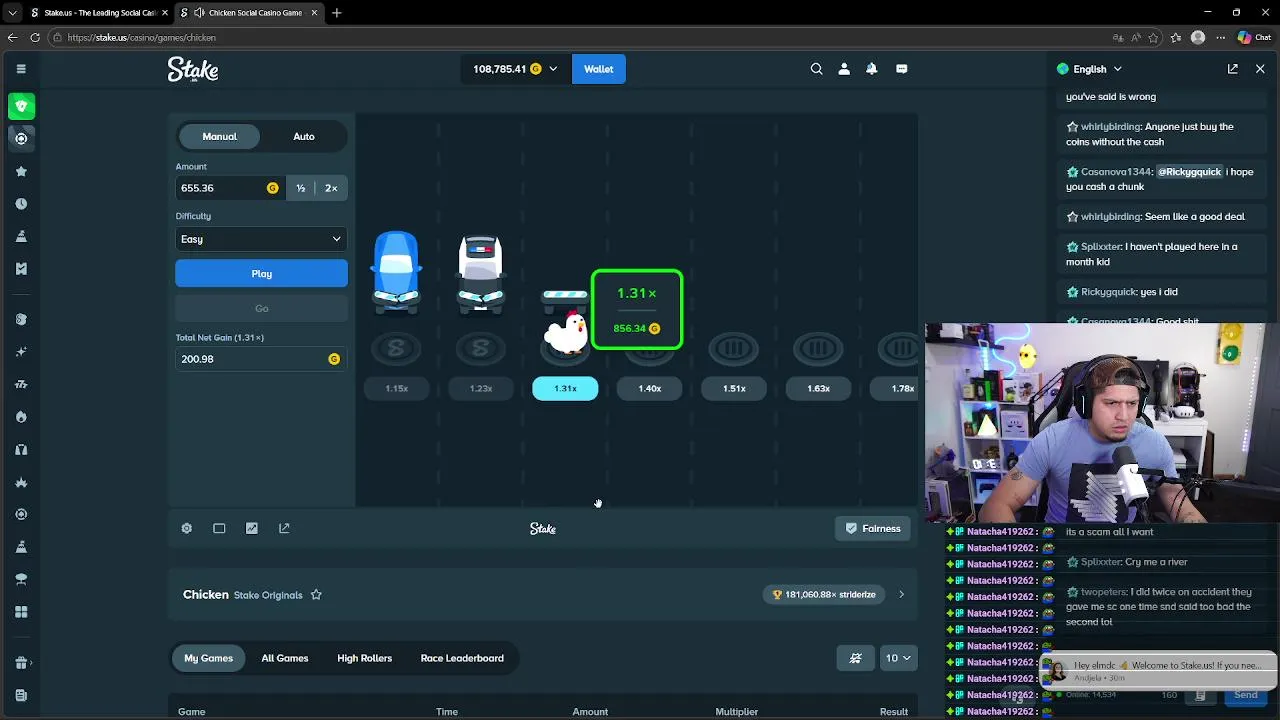The height and width of the screenshot is (720, 1280).
Task: Expand the 181,060.88× striderlze record arrow
Action: pyautogui.click(x=901, y=595)
